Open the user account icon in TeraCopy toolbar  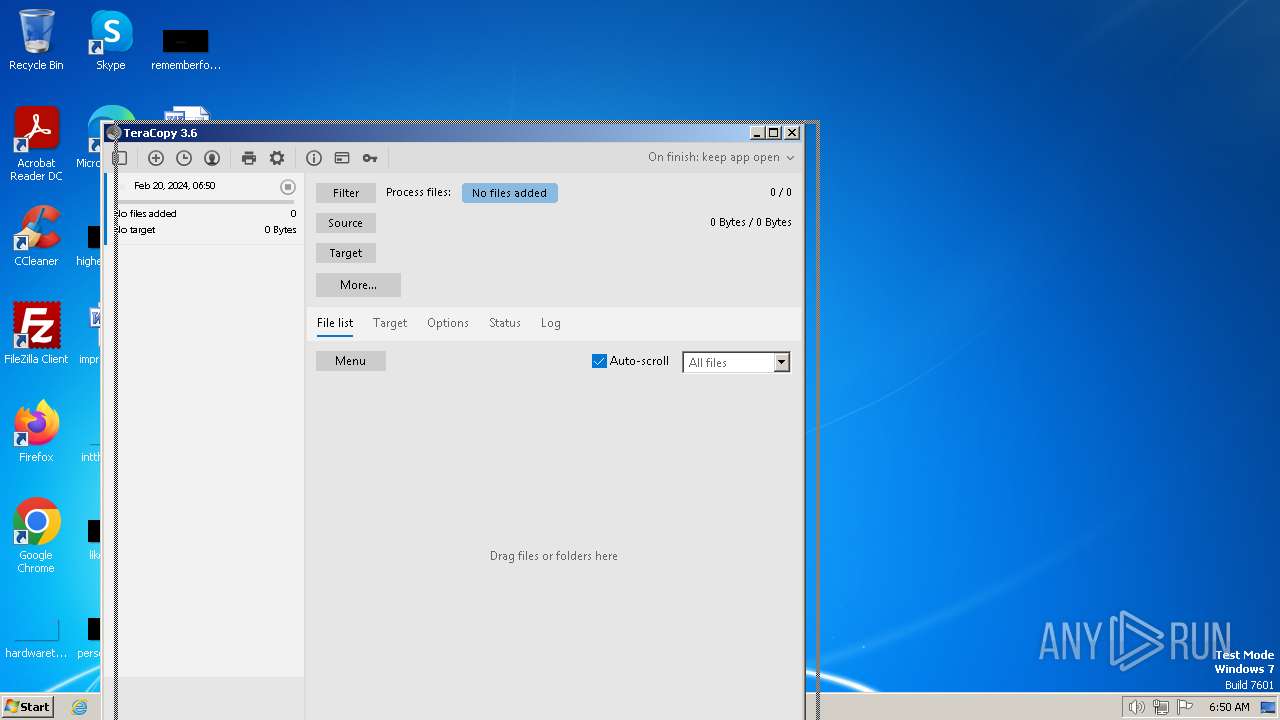pos(212,158)
